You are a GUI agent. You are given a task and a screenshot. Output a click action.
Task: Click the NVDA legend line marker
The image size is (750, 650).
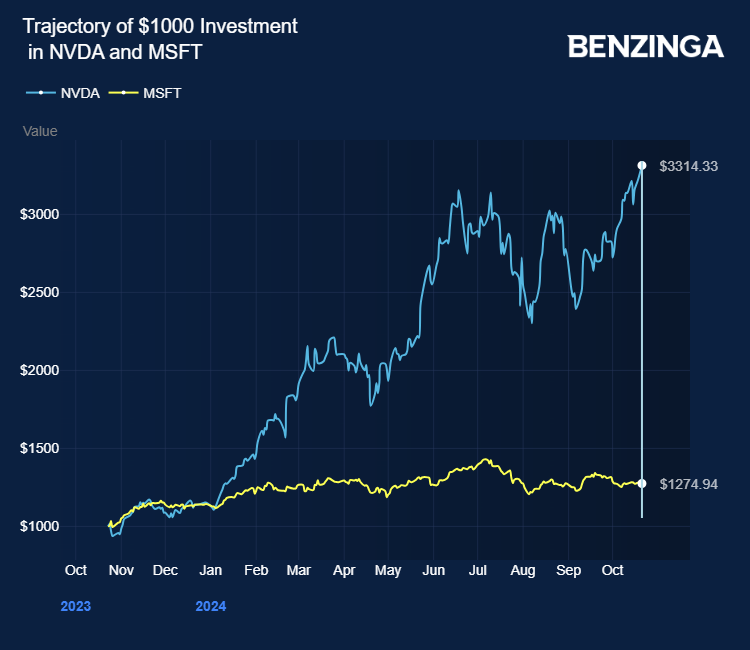(x=40, y=93)
